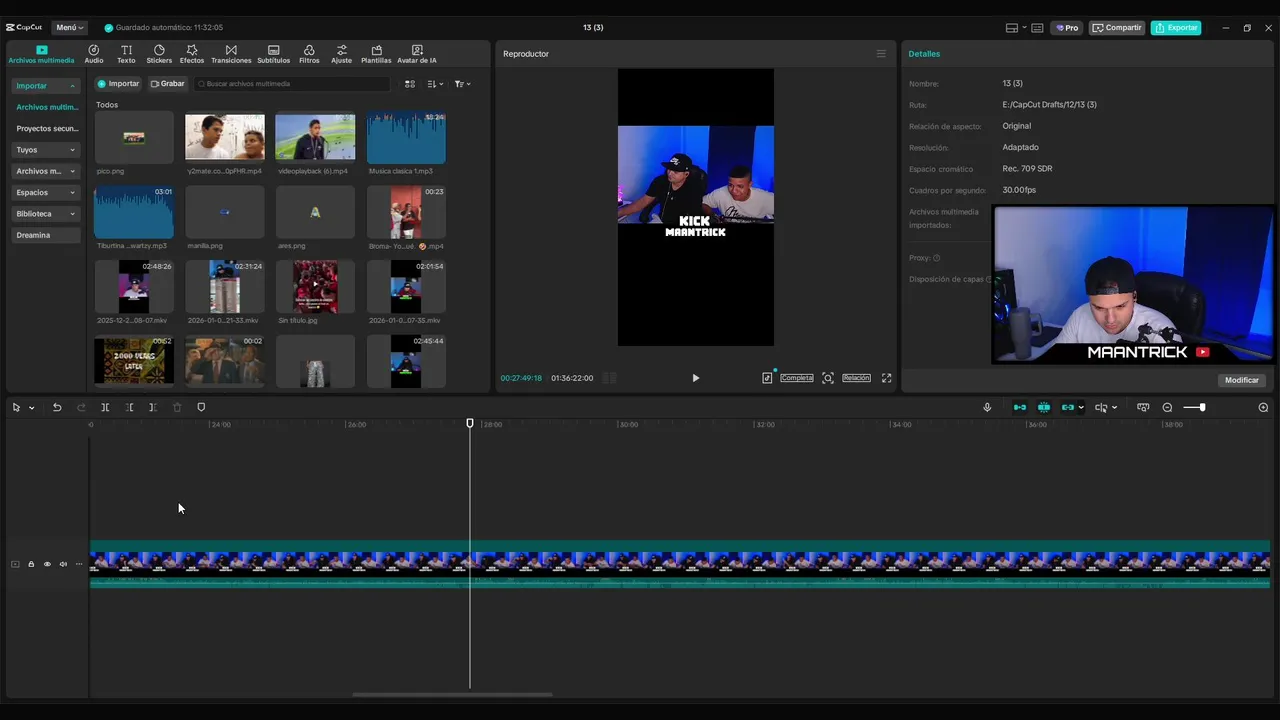
Task: Expand the Biblioteca sidebar section
Action: click(x=45, y=214)
